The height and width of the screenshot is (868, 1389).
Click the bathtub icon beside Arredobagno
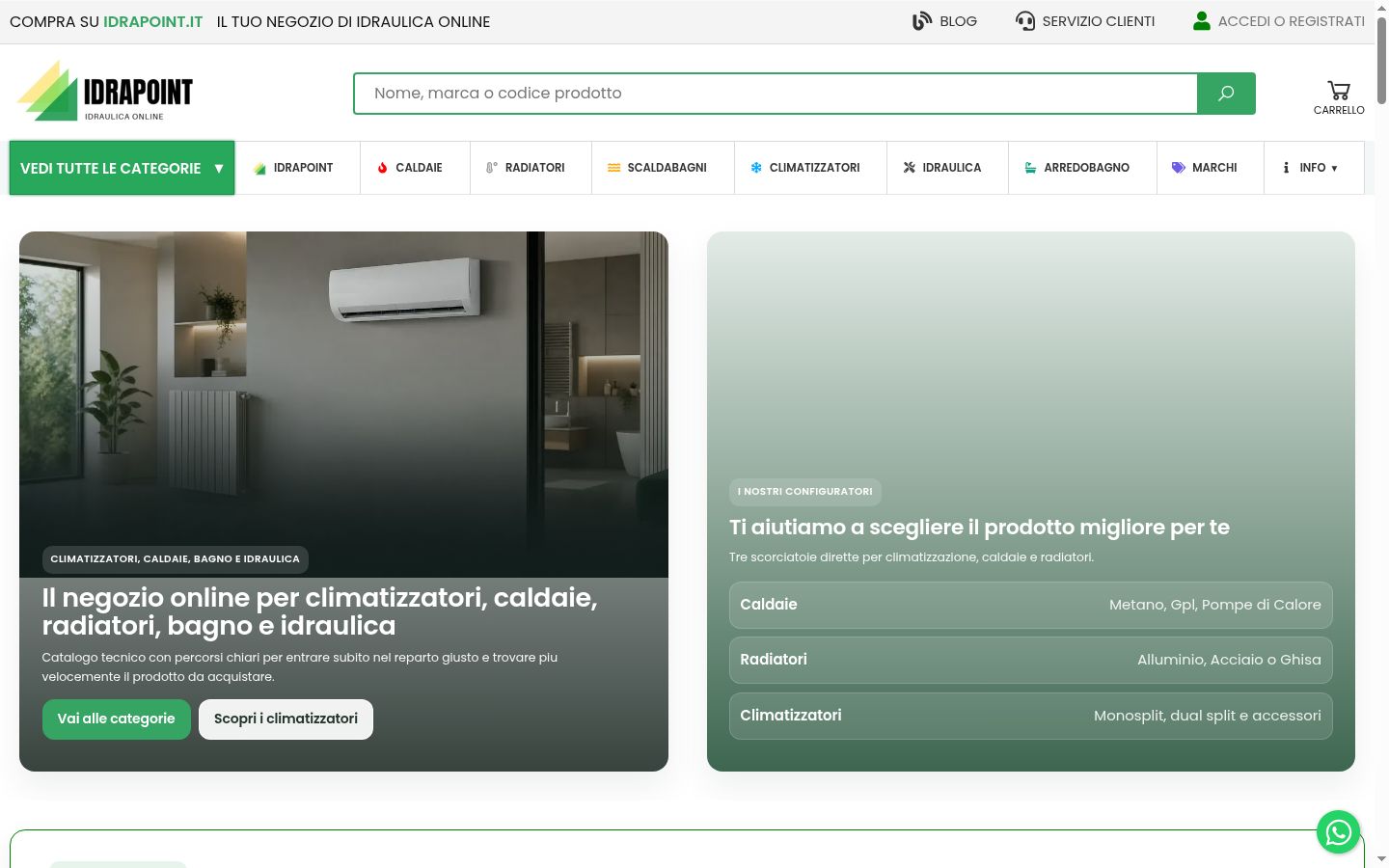[x=1030, y=168]
